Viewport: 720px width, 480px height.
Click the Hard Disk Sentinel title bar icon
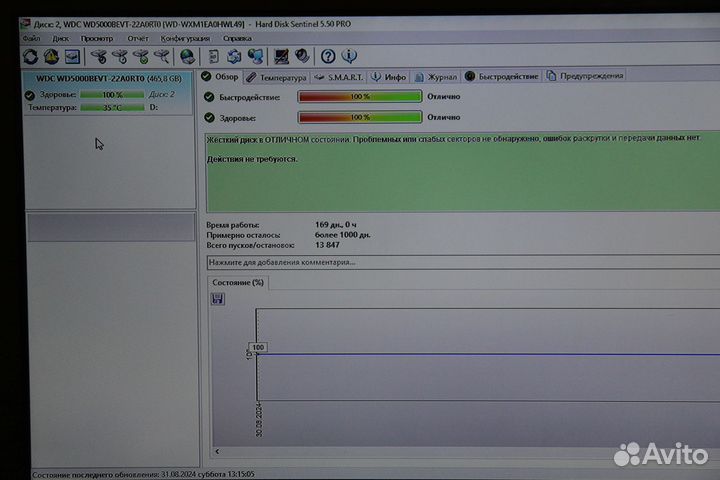25,24
